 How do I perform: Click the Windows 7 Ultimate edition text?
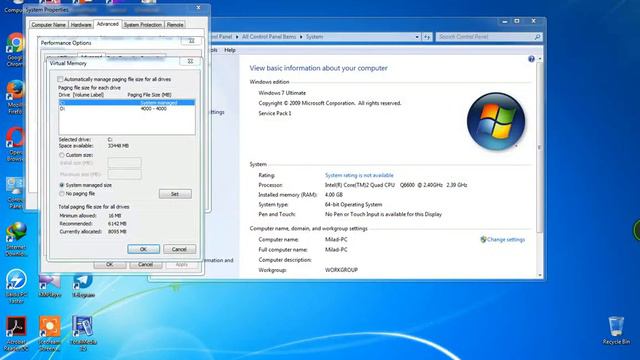[282, 93]
